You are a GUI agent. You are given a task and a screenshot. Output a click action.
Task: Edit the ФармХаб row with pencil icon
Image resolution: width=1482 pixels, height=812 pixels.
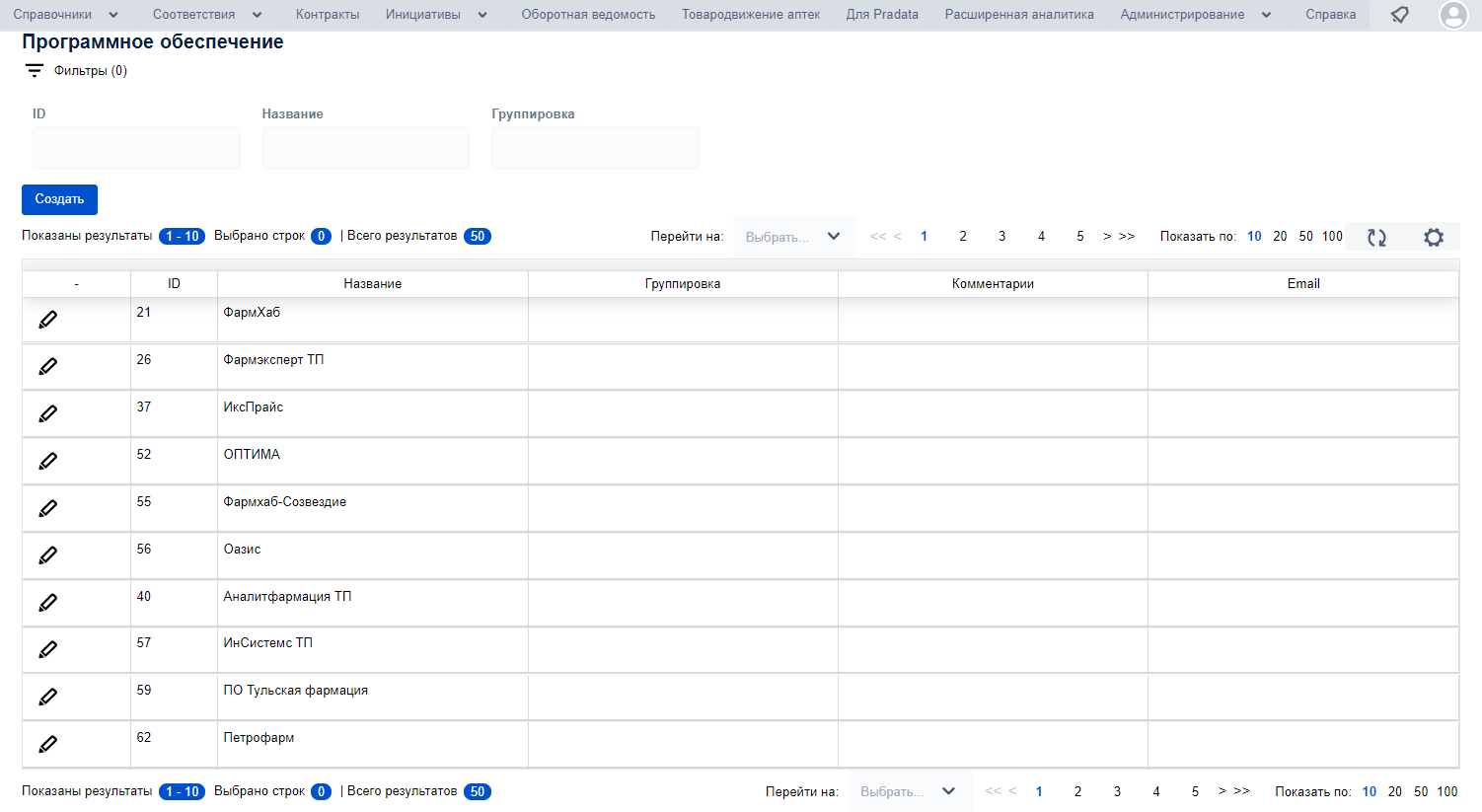47,320
